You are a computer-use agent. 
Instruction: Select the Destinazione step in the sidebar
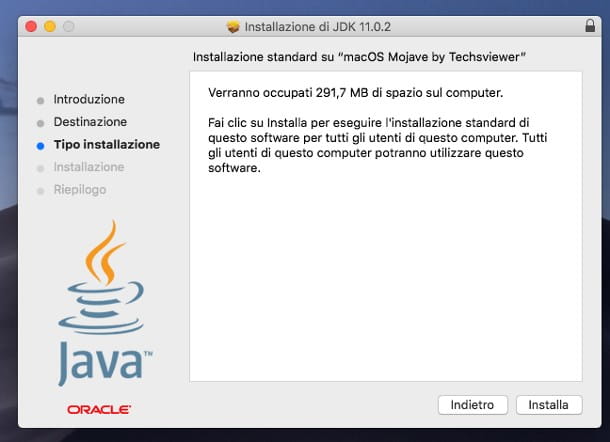pyautogui.click(x=90, y=122)
